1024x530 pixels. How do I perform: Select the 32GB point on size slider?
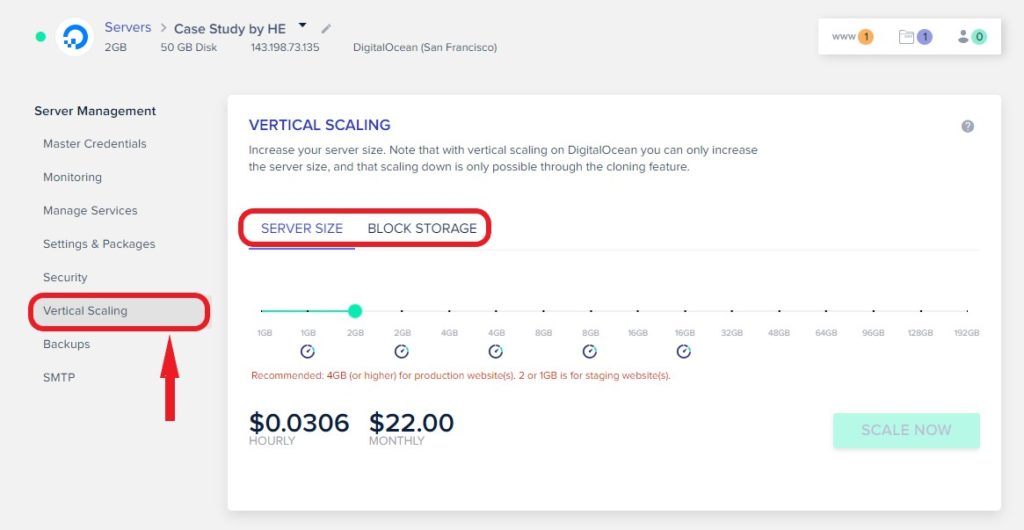tap(731, 311)
